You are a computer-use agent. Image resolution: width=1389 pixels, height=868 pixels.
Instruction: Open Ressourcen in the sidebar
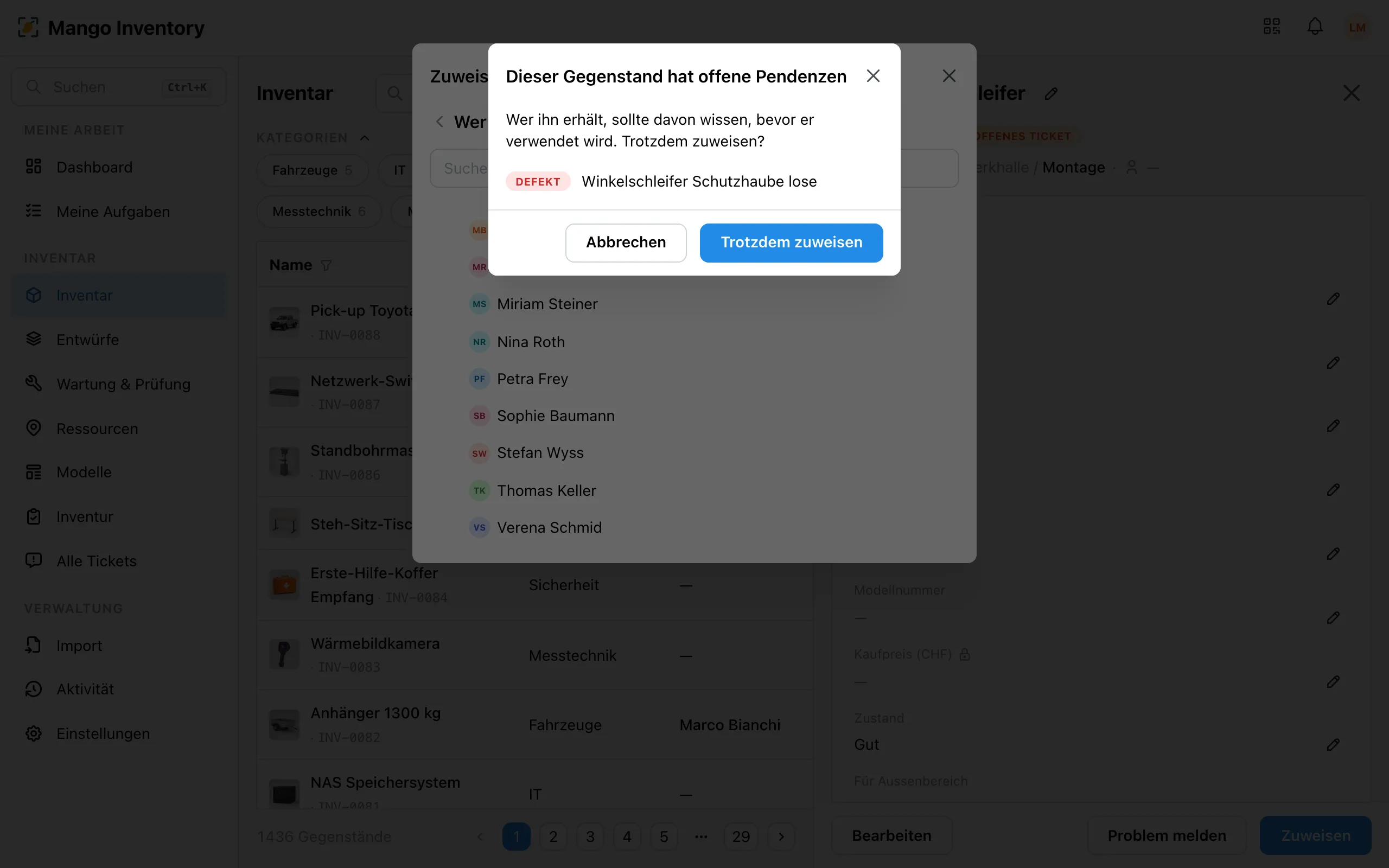coord(119,428)
